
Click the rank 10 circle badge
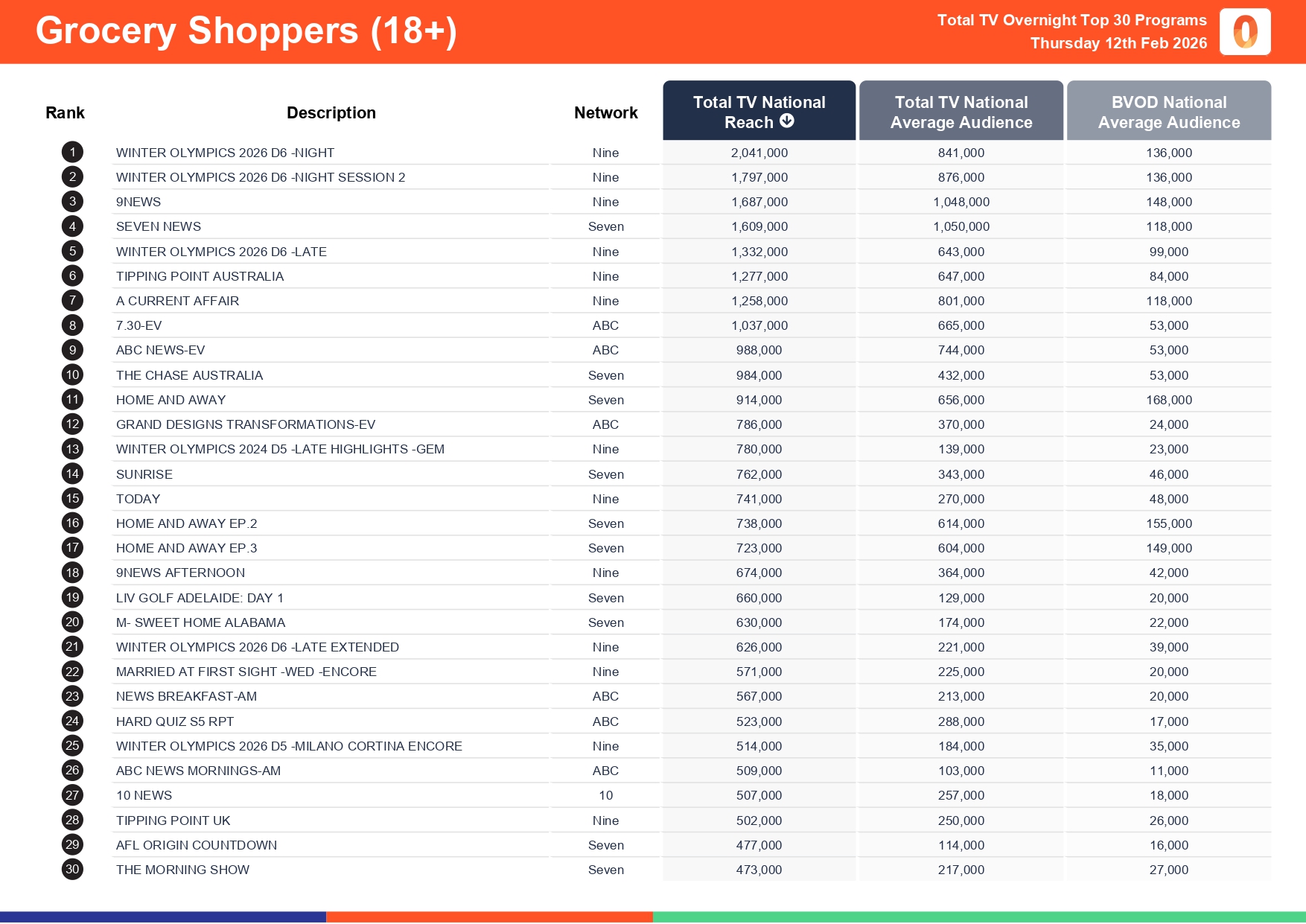click(72, 375)
